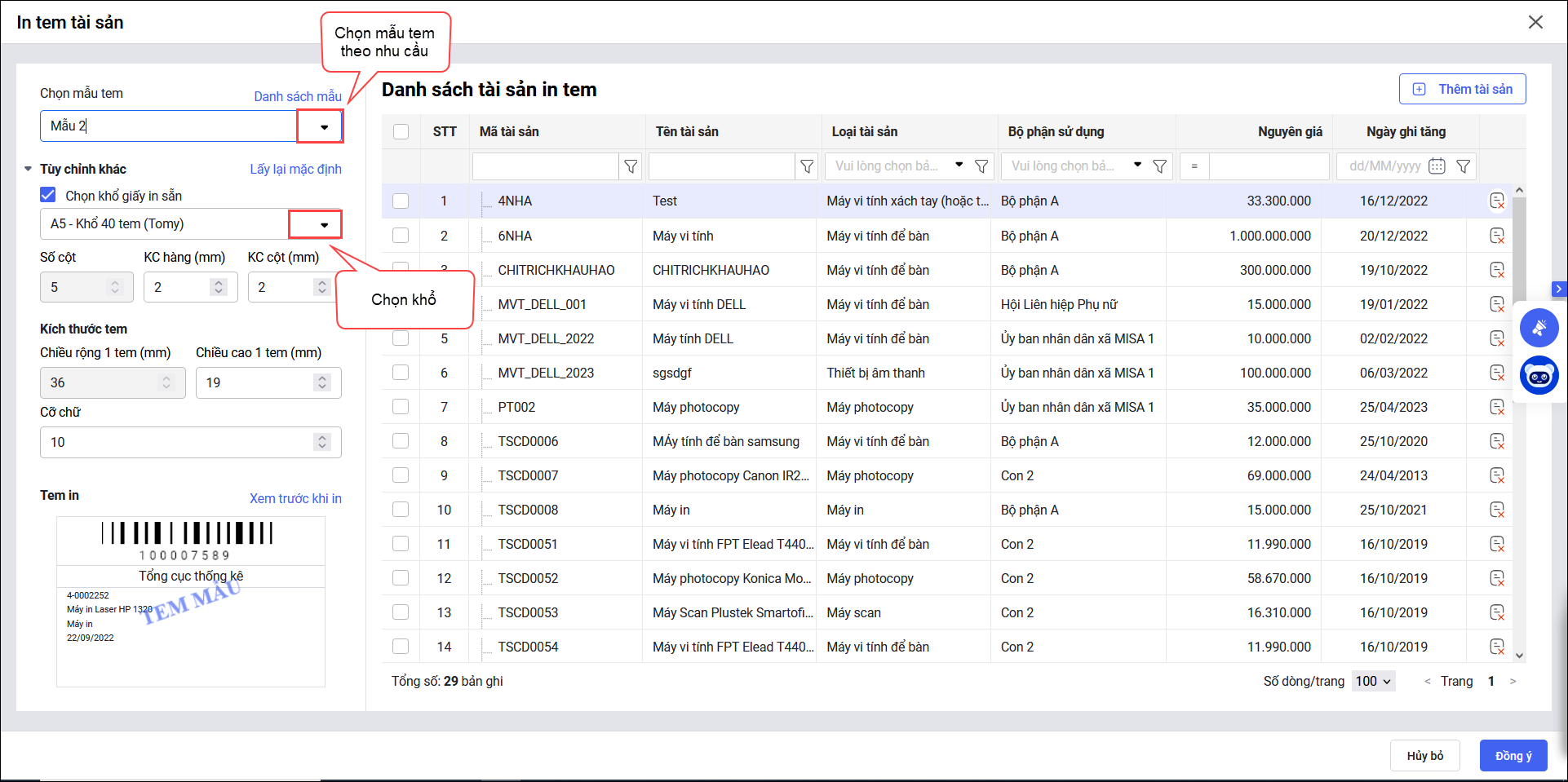Screen dimensions: 1568x782
Task: Collapse the Tùy chỉnh khác section
Action: pyautogui.click(x=29, y=169)
